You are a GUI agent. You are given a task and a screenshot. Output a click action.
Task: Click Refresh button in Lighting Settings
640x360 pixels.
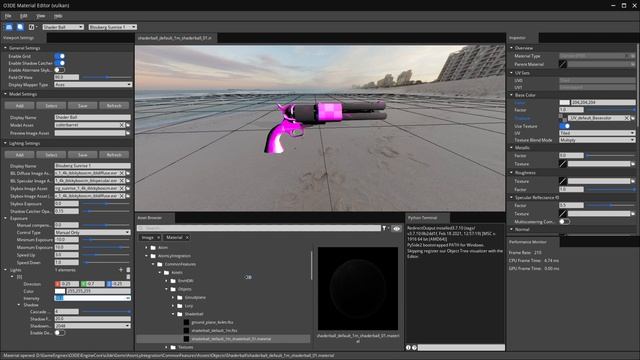point(114,155)
